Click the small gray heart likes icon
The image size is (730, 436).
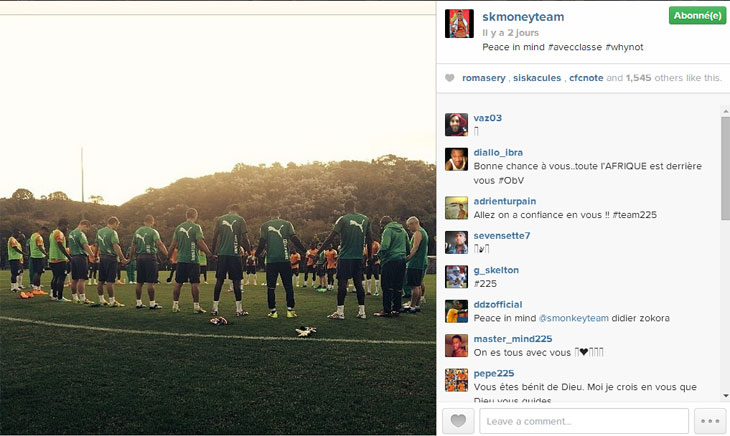coord(449,78)
